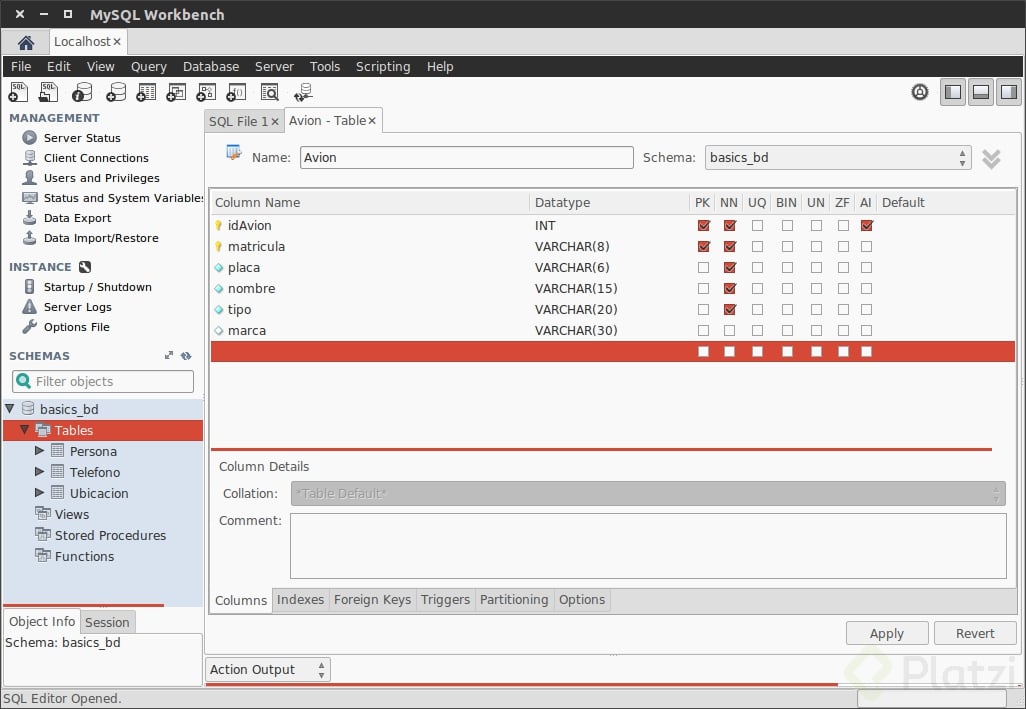Switch to SQL File 1 tab
Screen dimensions: 1026x709
(238, 122)
